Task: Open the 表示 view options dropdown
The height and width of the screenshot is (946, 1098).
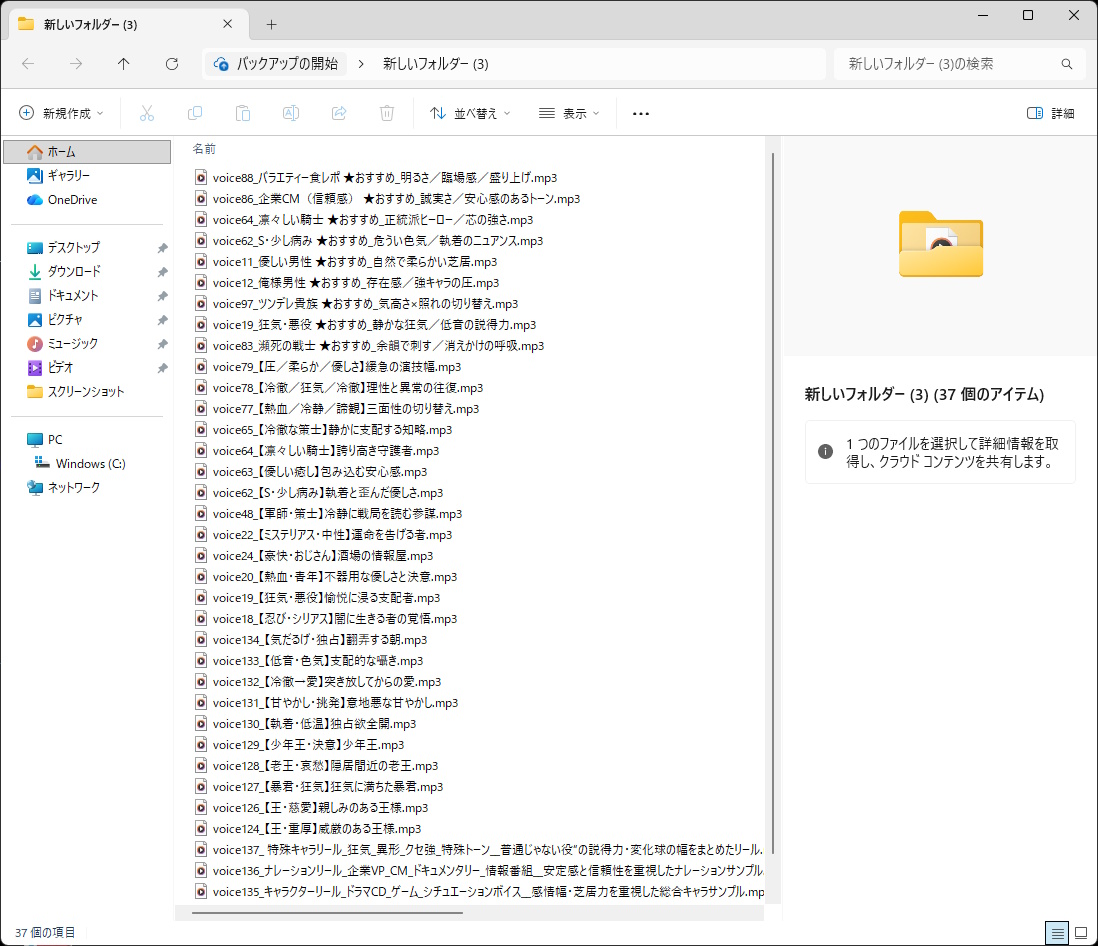Action: [x=569, y=113]
